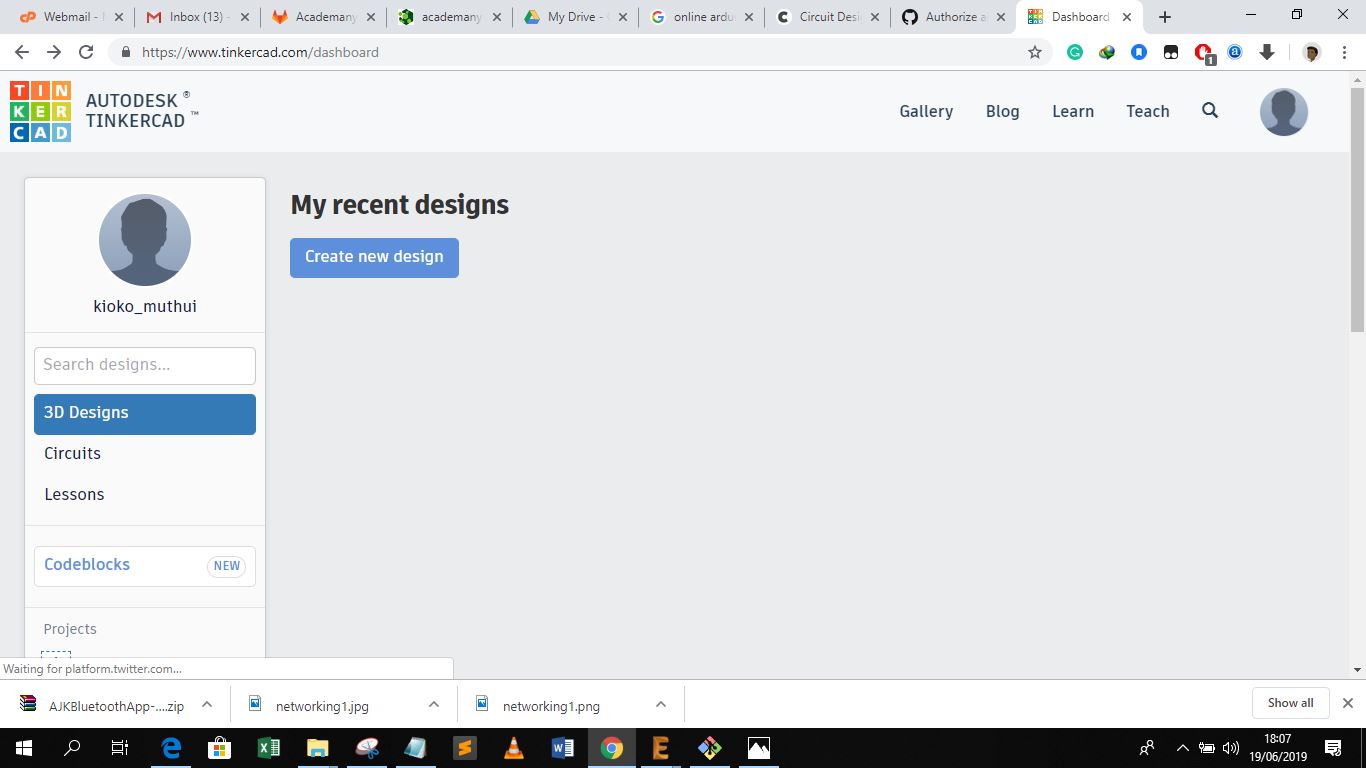Open the Learn link
1366x768 pixels.
(x=1073, y=111)
